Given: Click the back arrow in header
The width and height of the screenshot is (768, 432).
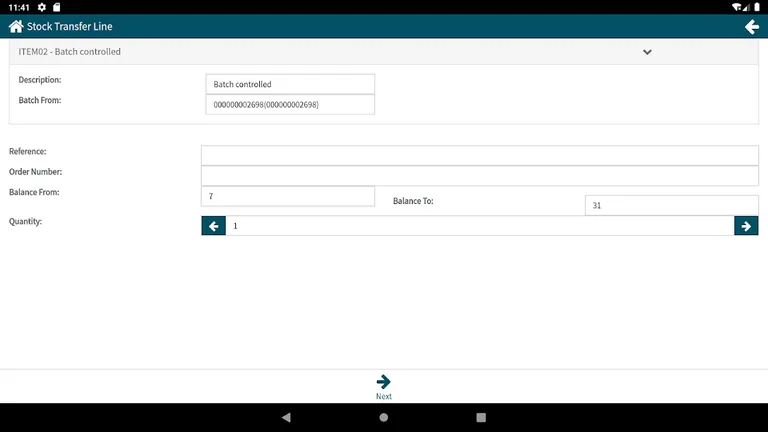Looking at the screenshot, I should click(752, 26).
